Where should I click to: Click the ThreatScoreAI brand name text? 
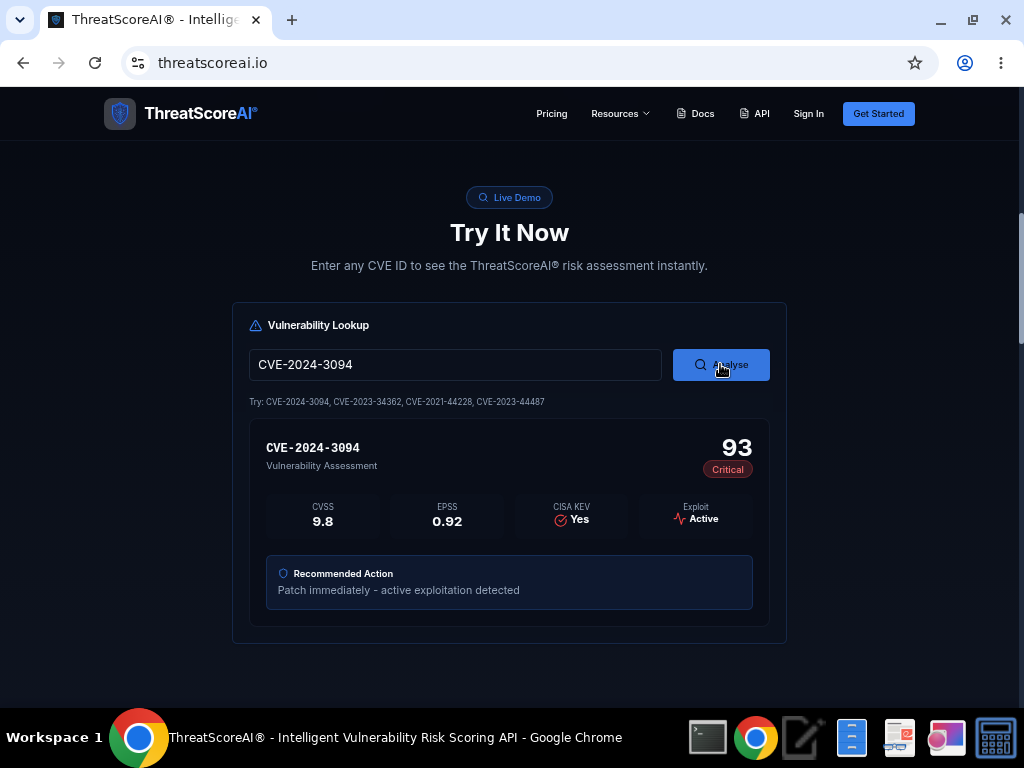point(201,114)
